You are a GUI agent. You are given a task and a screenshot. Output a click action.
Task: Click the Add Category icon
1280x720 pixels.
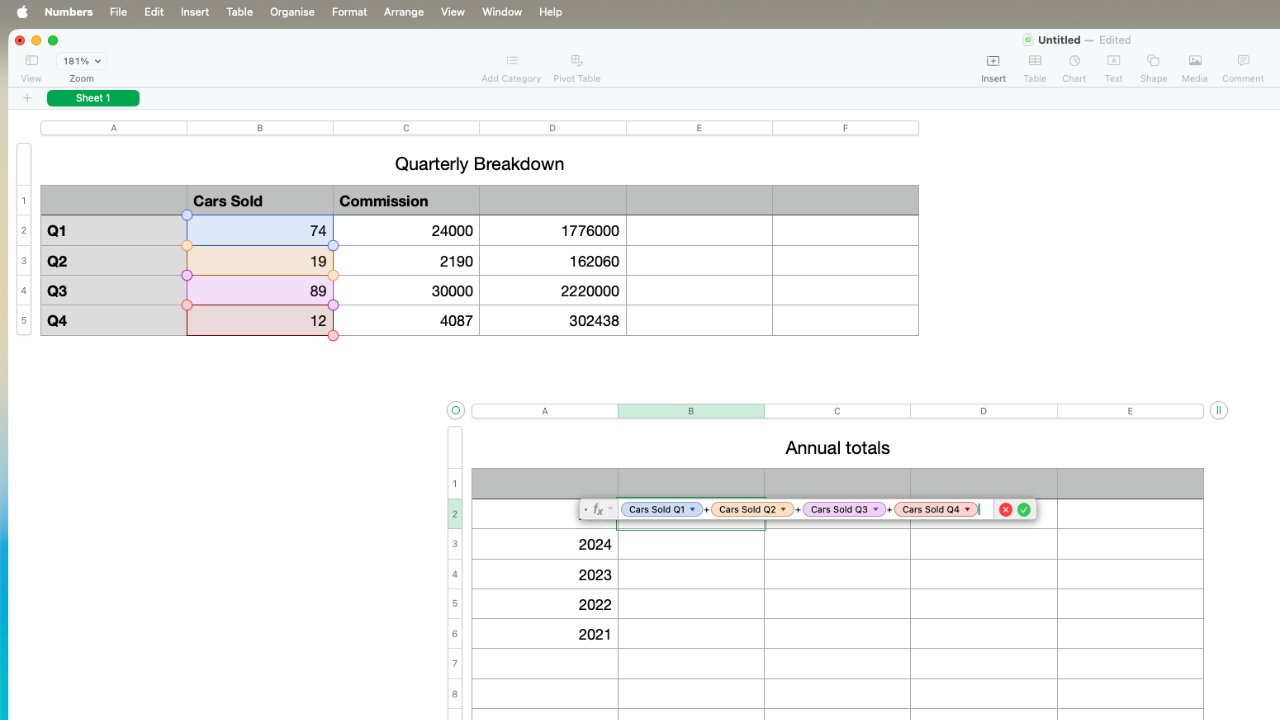511,61
